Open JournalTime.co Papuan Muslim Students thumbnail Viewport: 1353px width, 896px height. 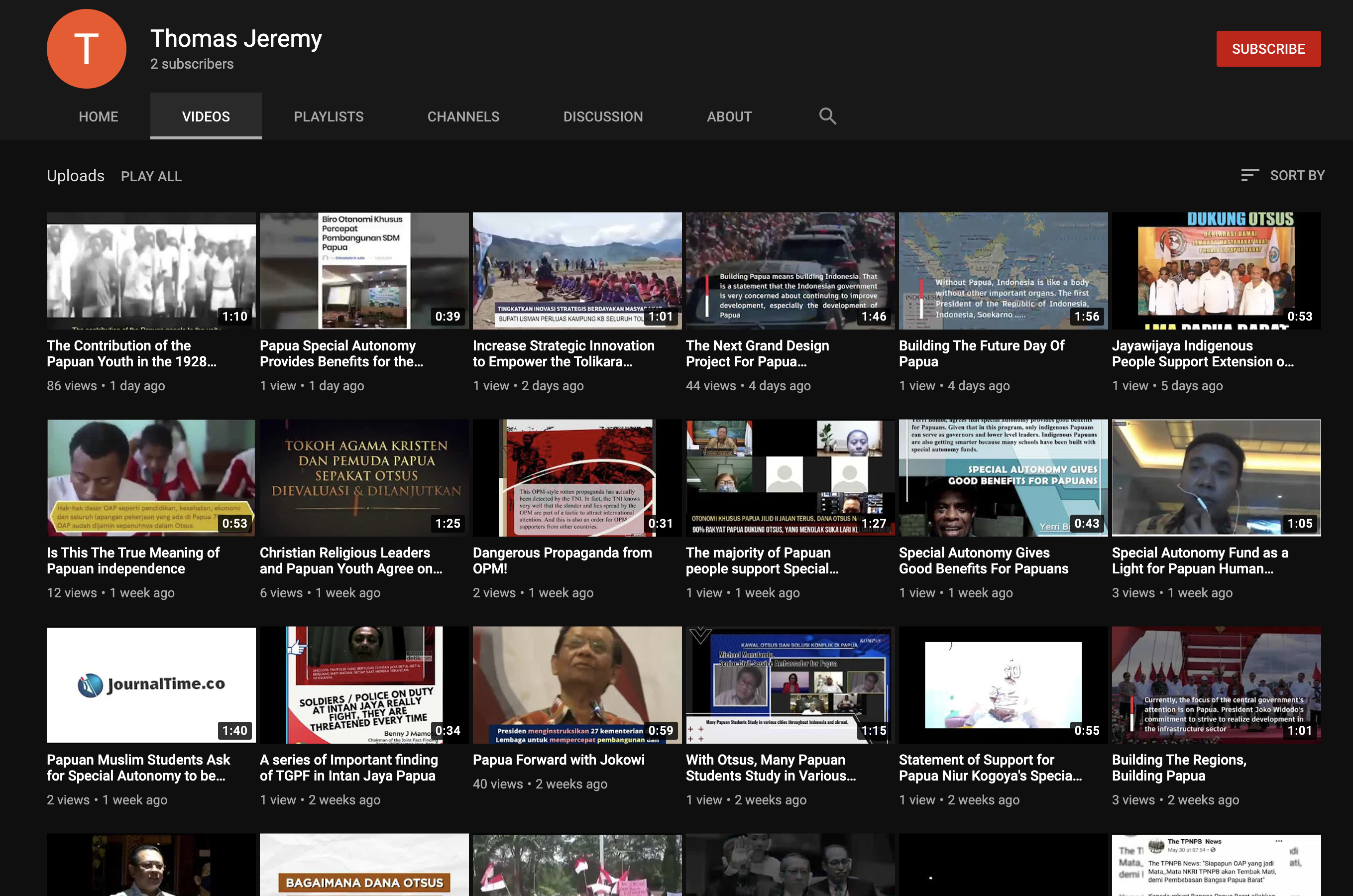coord(151,685)
